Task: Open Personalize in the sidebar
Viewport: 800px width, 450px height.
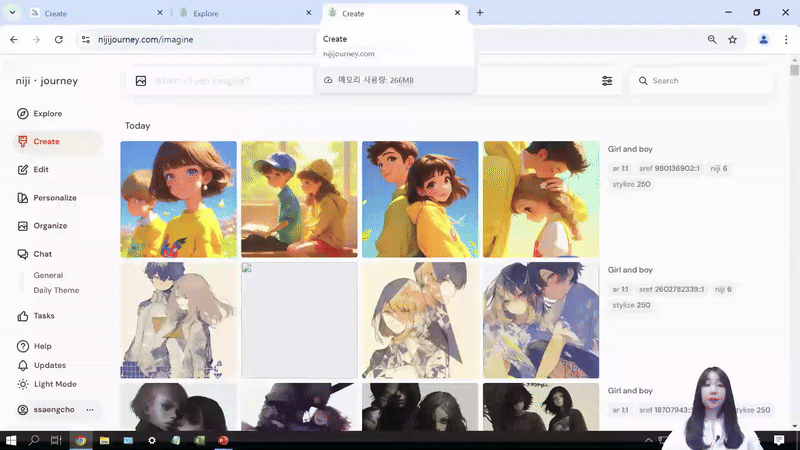Action: [x=54, y=198]
